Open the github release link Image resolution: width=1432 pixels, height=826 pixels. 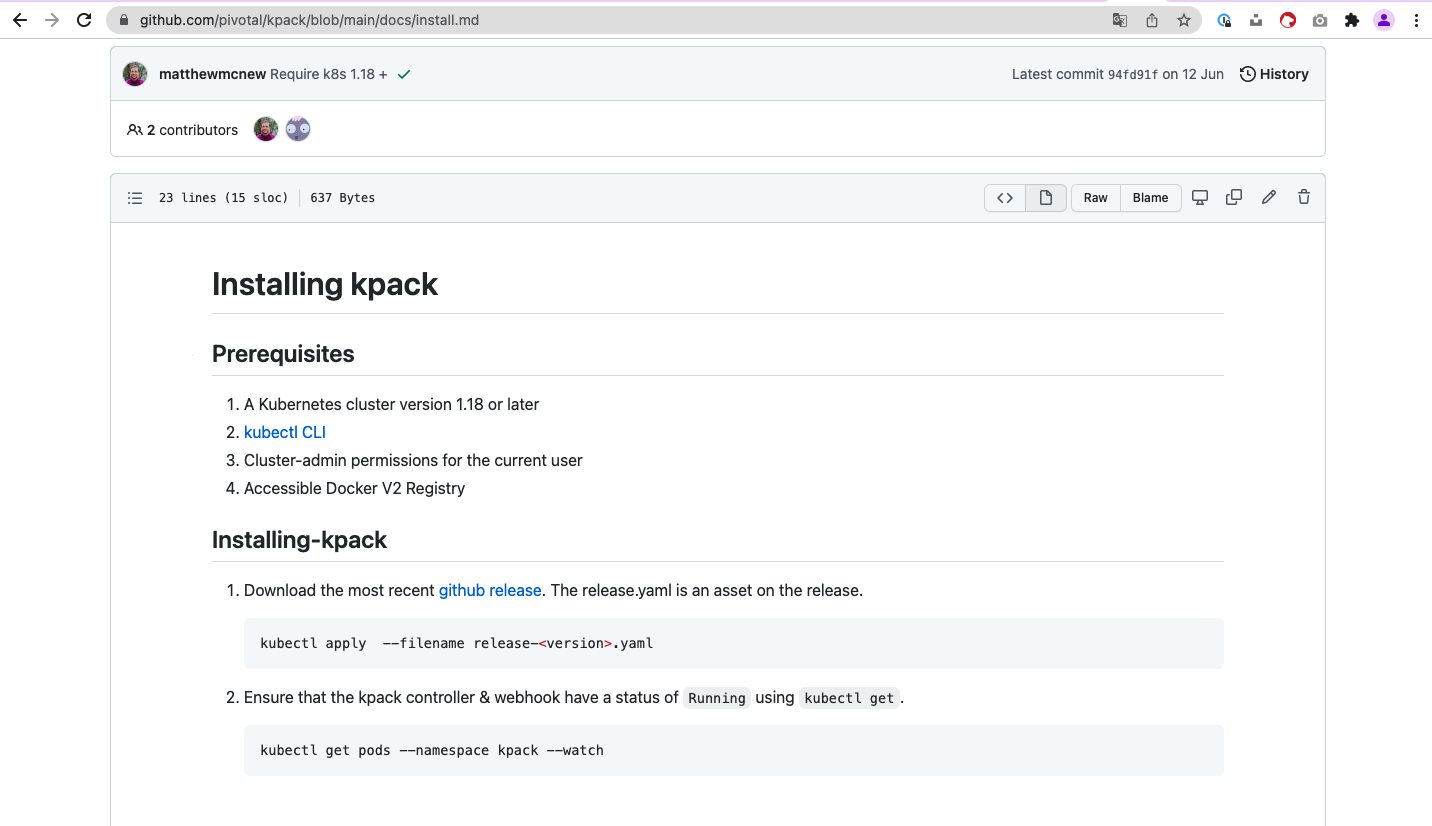pyautogui.click(x=490, y=590)
